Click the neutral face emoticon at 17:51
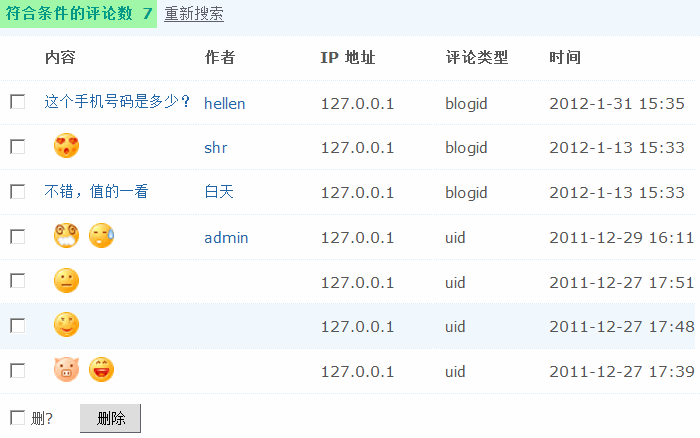The height and width of the screenshot is (438, 700). tap(66, 280)
